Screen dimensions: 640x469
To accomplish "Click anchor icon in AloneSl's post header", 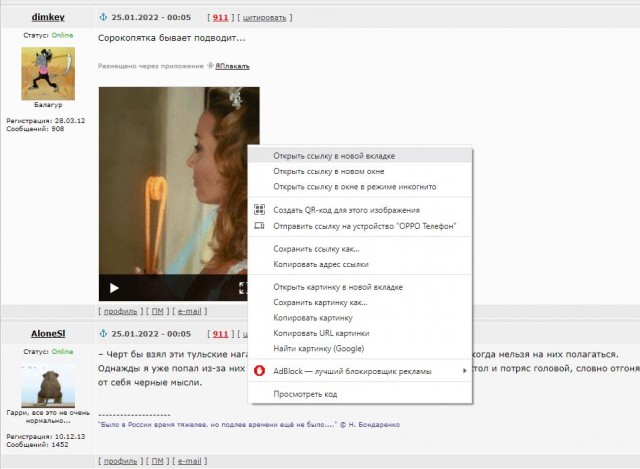I will [103, 333].
